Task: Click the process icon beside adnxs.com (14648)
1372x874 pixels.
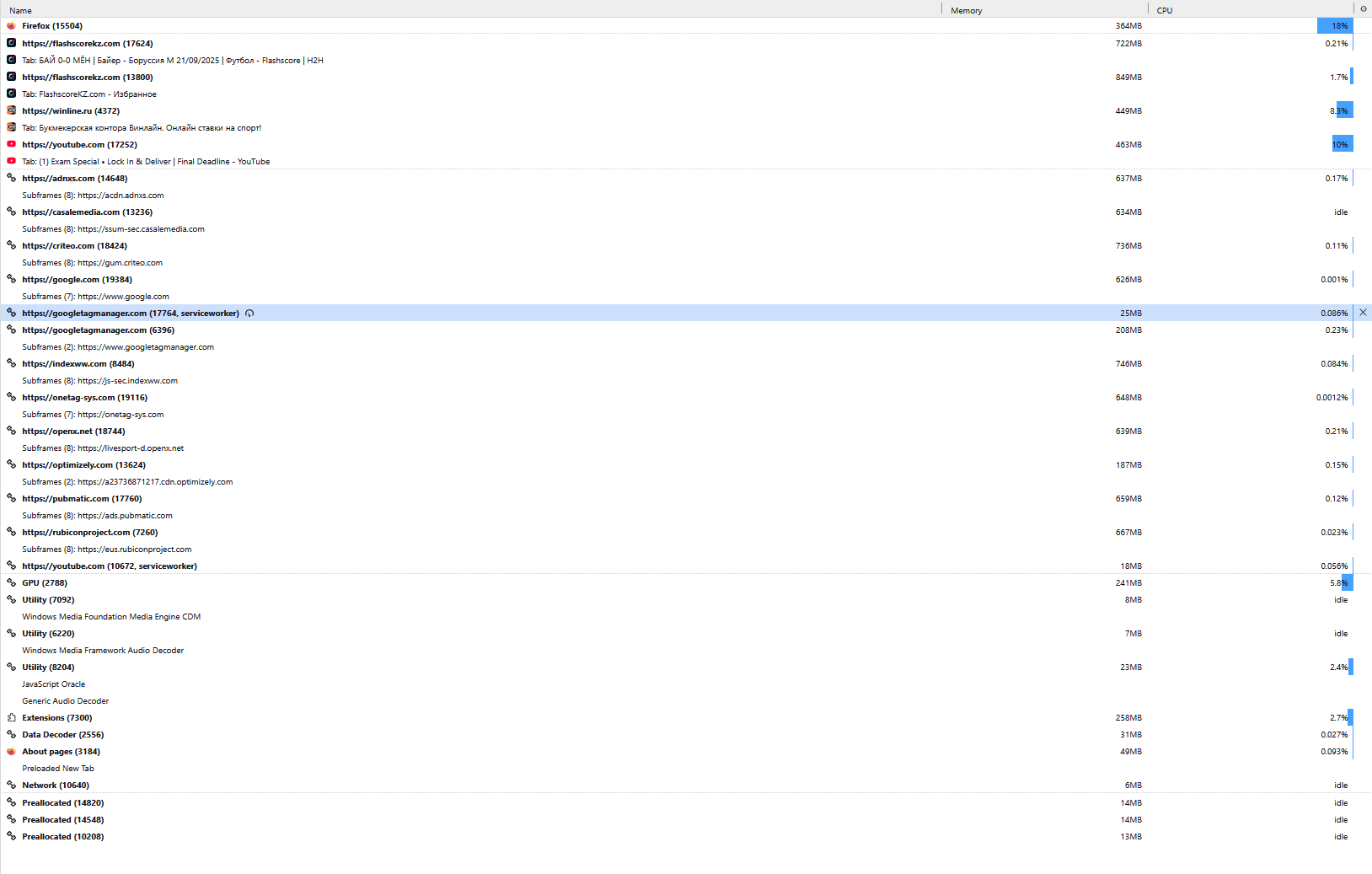Action: (x=11, y=178)
